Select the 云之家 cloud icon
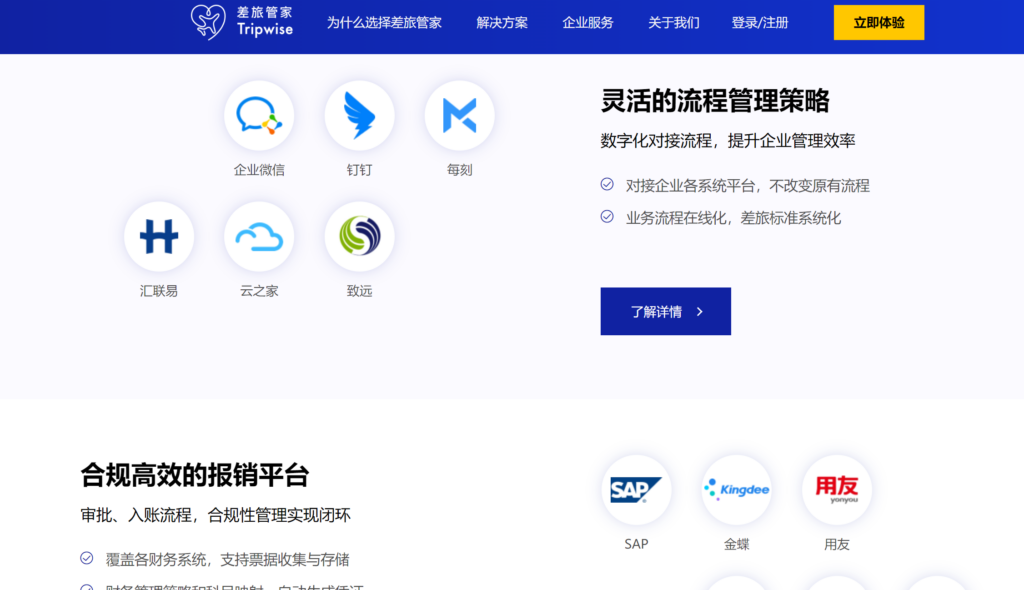The height and width of the screenshot is (590, 1024). (259, 237)
